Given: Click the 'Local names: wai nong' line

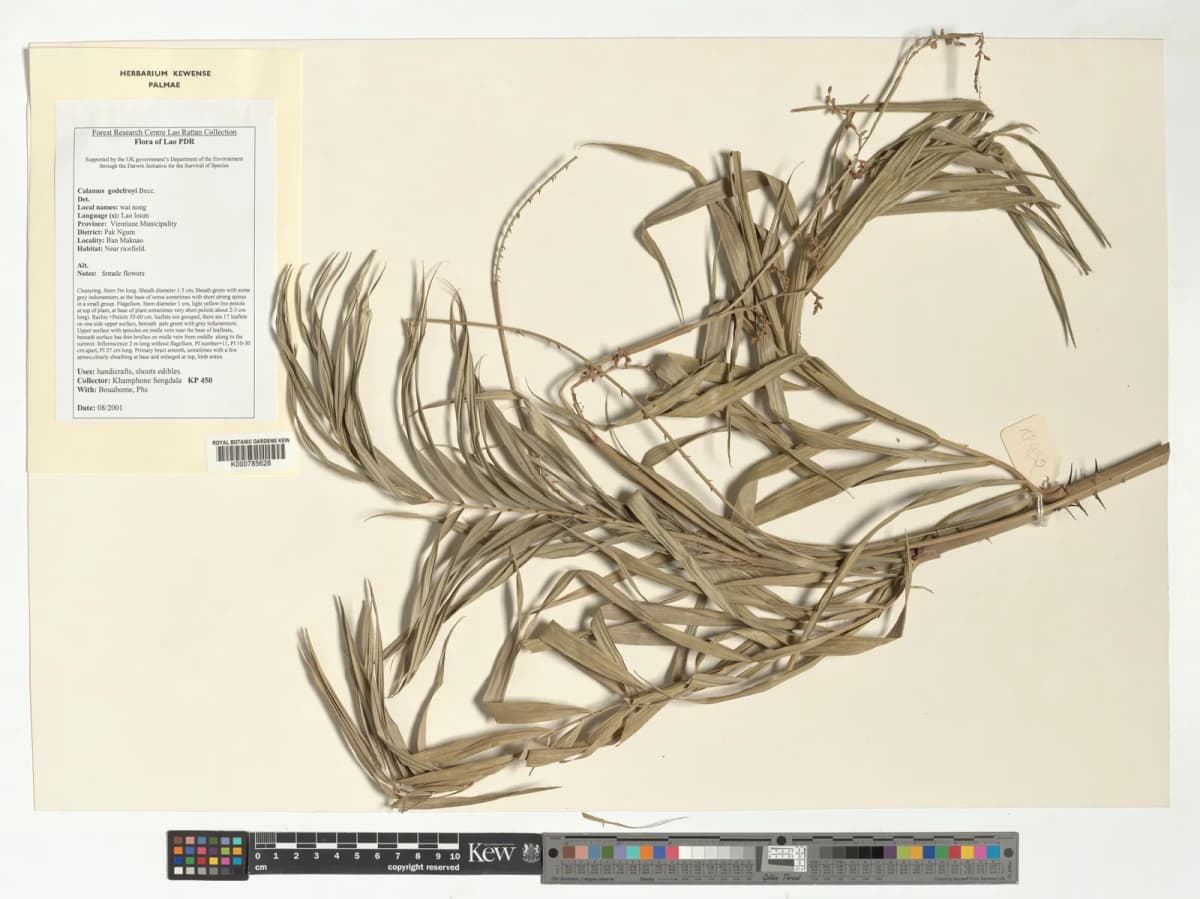Looking at the screenshot, I should 114,207.
